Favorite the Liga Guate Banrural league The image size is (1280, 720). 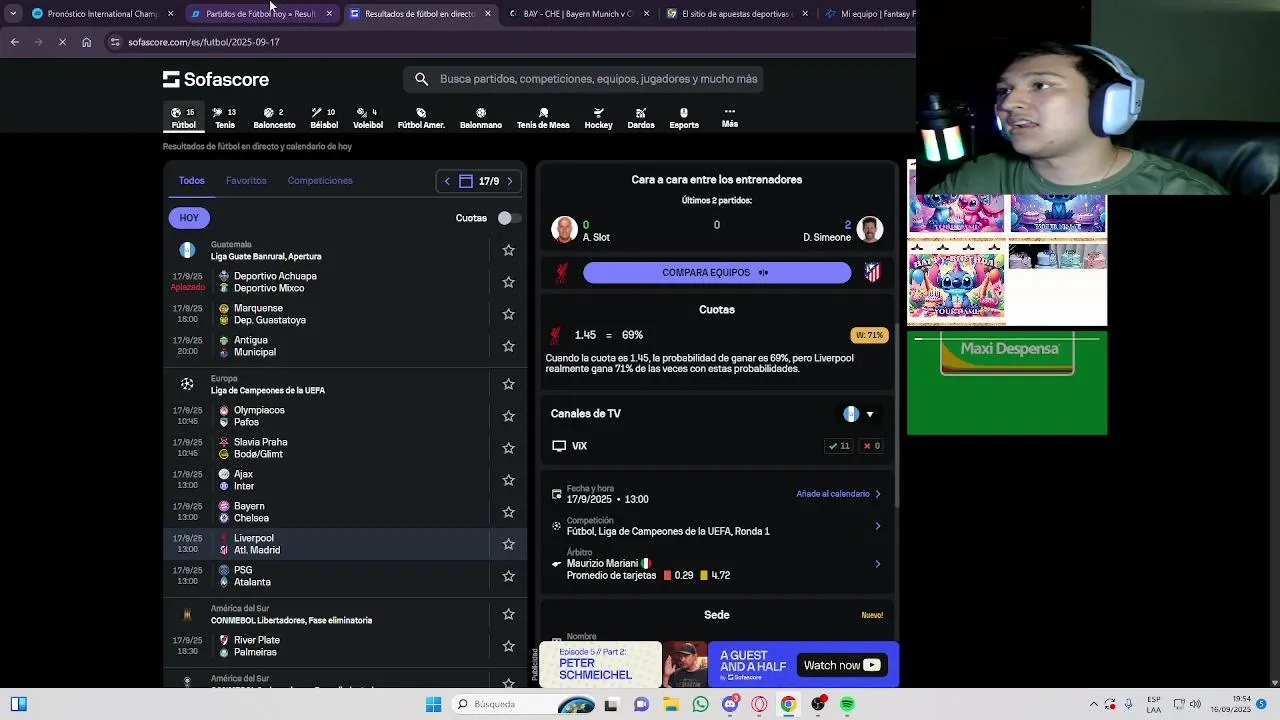508,250
